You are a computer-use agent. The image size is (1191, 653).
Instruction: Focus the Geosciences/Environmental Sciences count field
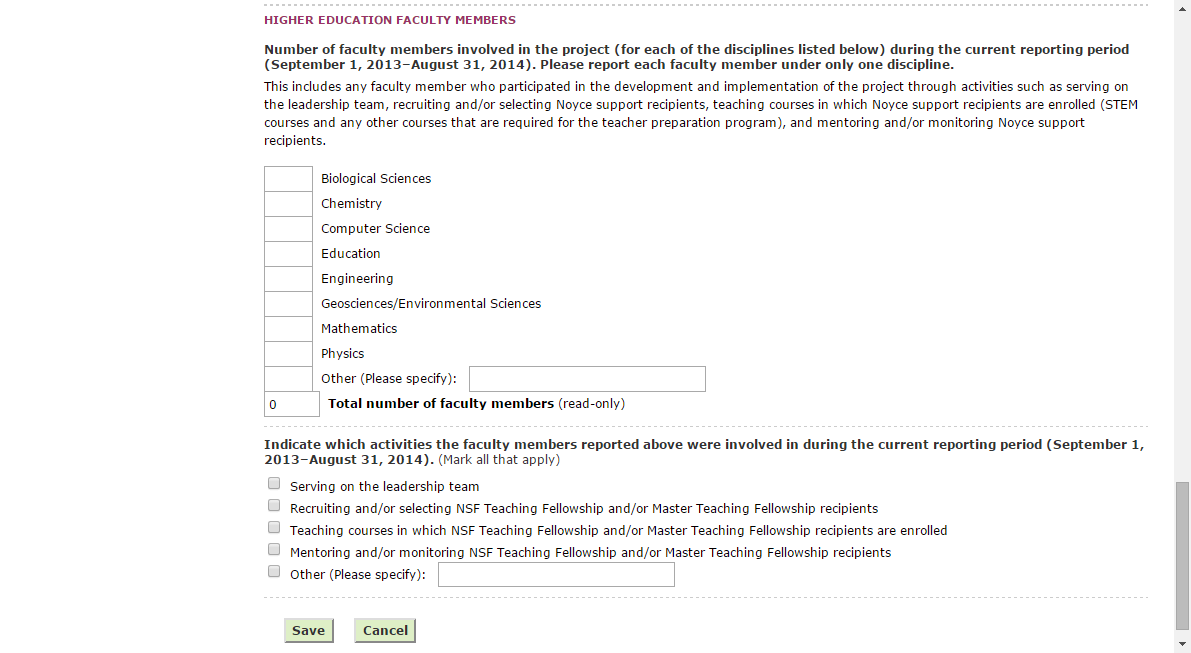coord(288,304)
